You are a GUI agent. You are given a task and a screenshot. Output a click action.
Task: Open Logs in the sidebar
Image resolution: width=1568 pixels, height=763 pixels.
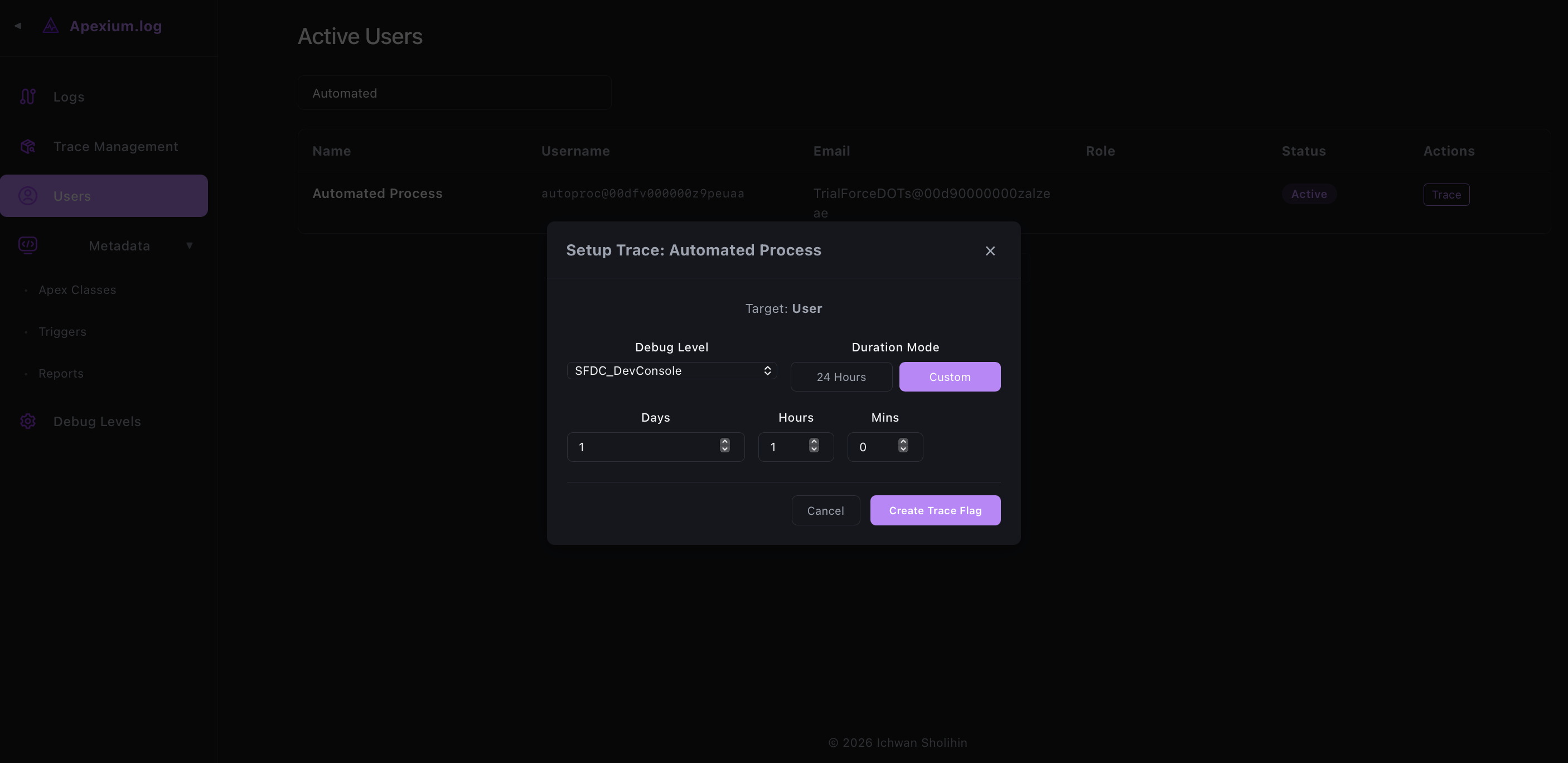point(104,96)
